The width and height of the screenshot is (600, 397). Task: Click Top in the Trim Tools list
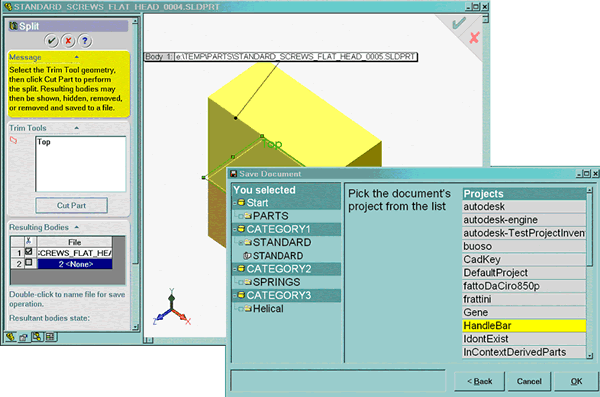(x=44, y=142)
